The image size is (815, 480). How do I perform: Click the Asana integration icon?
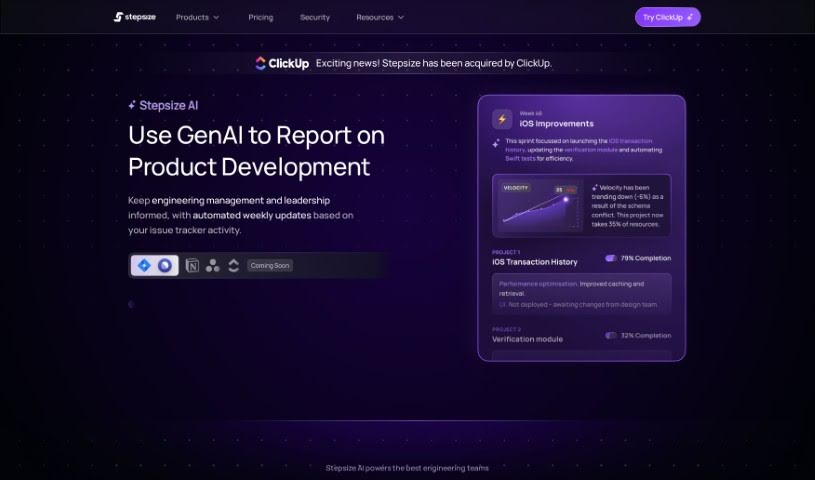point(213,266)
